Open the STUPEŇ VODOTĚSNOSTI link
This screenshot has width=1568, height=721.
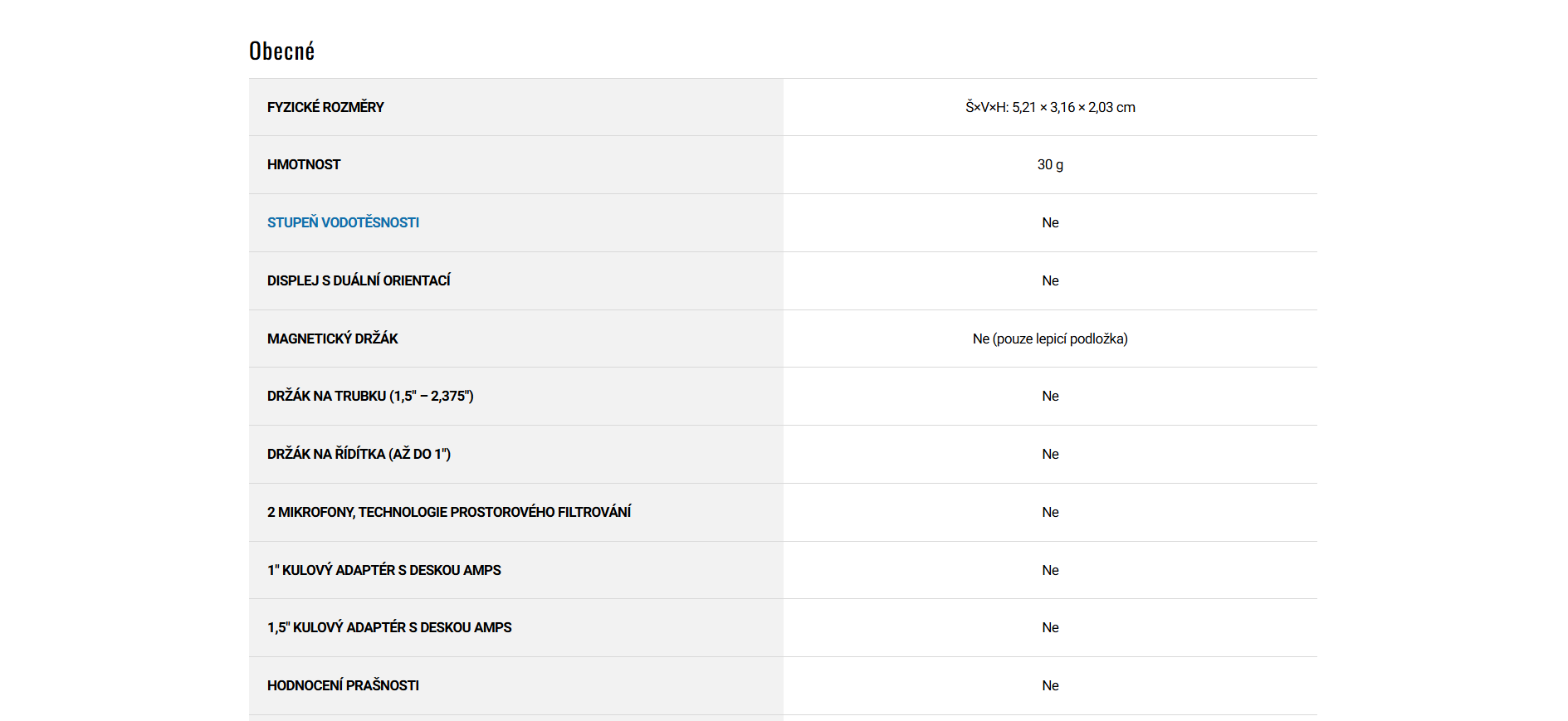pyautogui.click(x=343, y=222)
